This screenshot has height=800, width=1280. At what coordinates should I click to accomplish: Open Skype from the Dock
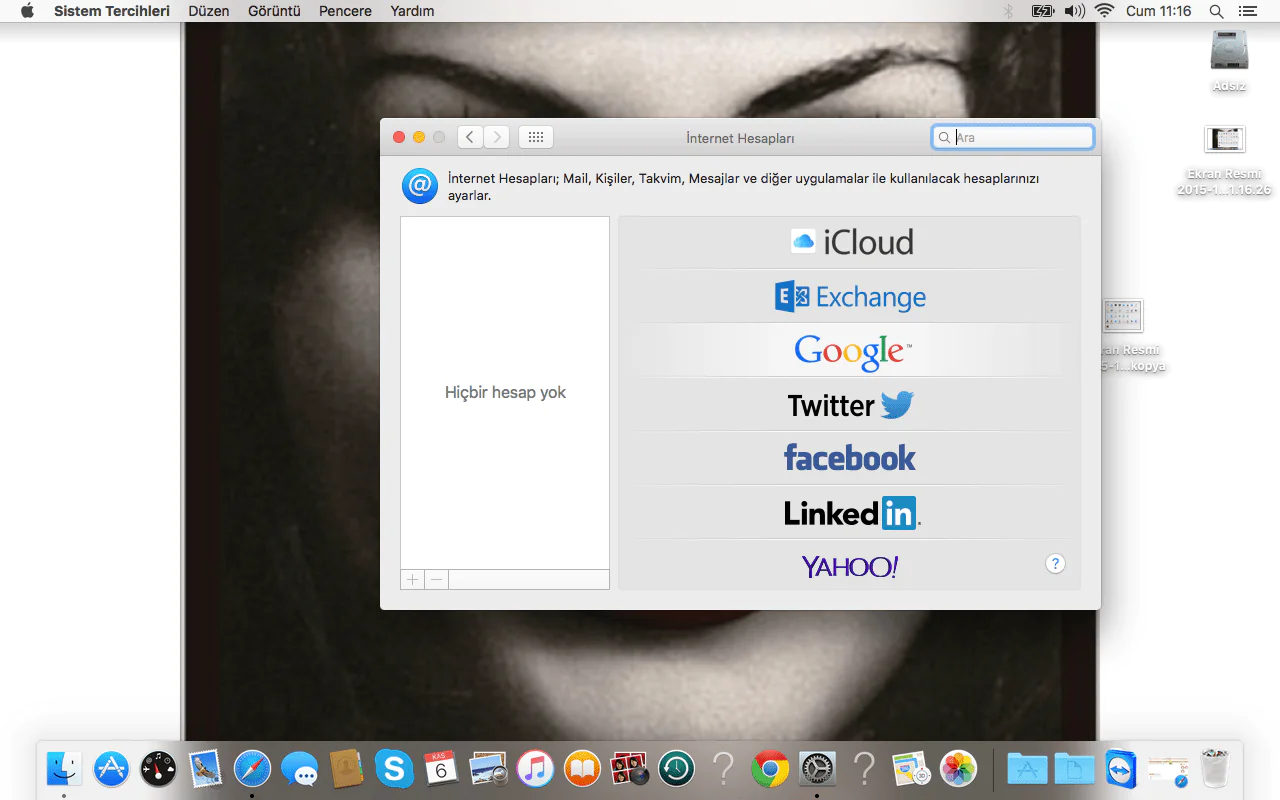pyautogui.click(x=393, y=768)
